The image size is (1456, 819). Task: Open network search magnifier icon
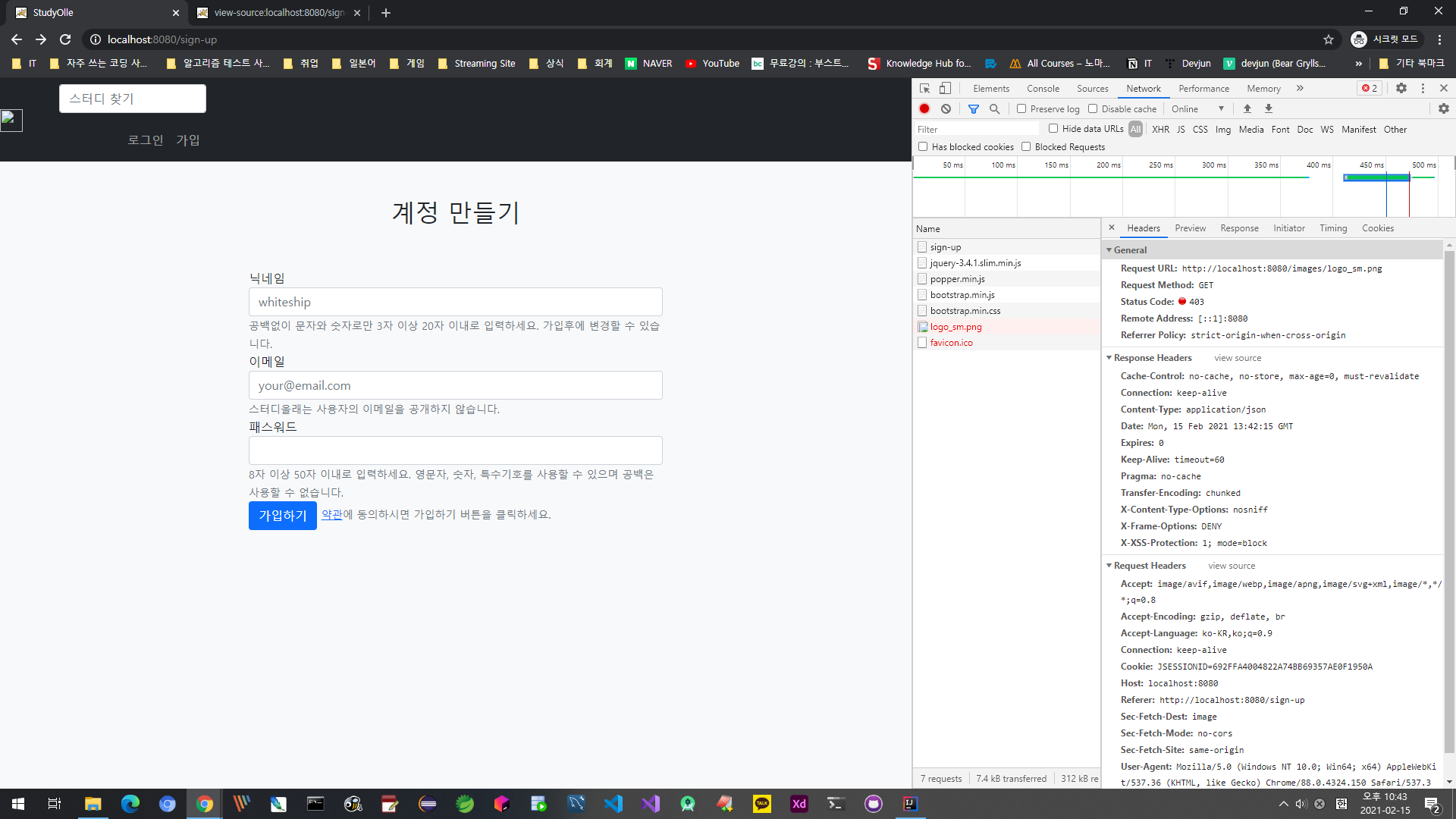pyautogui.click(x=995, y=108)
